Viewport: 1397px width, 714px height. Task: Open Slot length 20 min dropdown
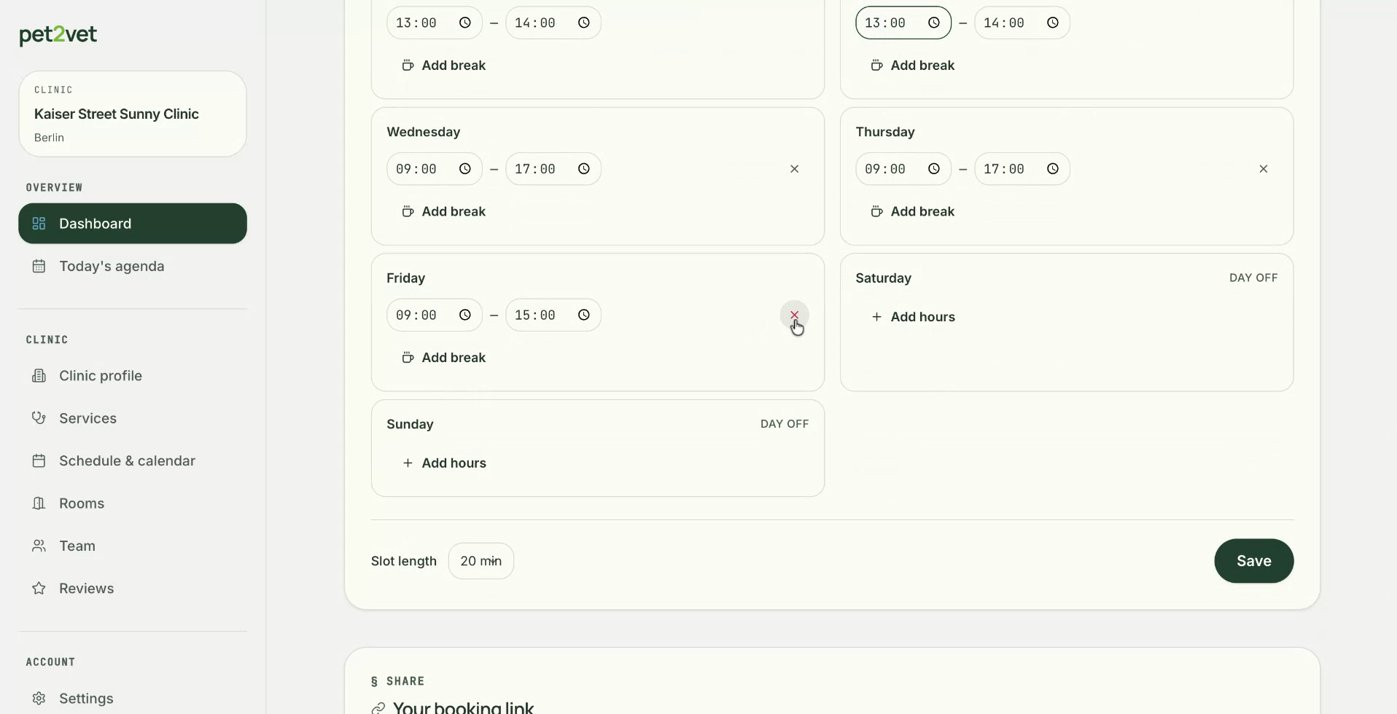pos(481,561)
